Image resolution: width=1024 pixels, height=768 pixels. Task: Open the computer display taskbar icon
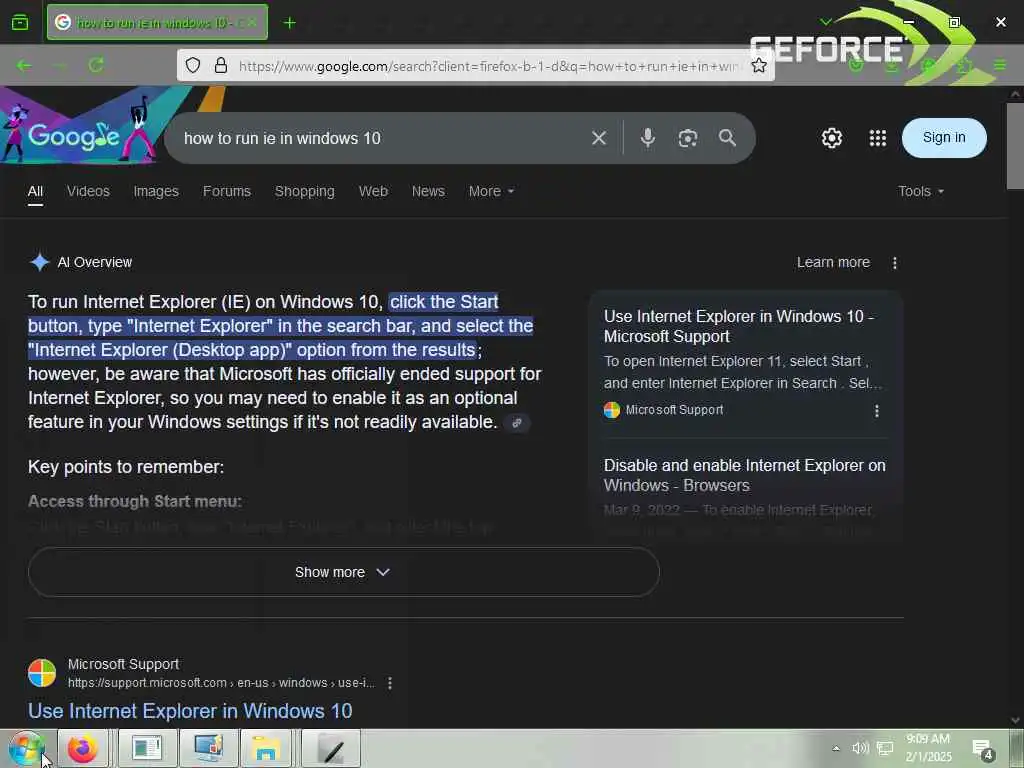click(209, 748)
